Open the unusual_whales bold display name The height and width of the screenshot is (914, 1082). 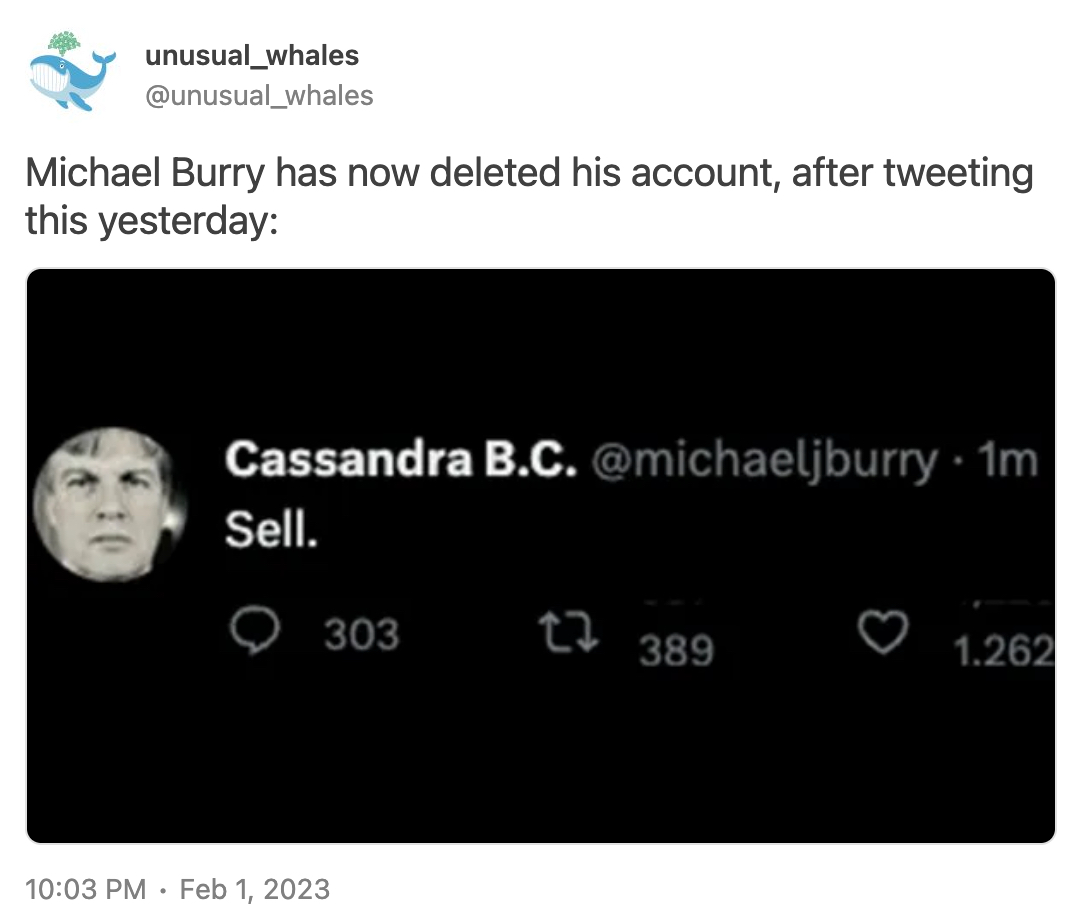(252, 56)
